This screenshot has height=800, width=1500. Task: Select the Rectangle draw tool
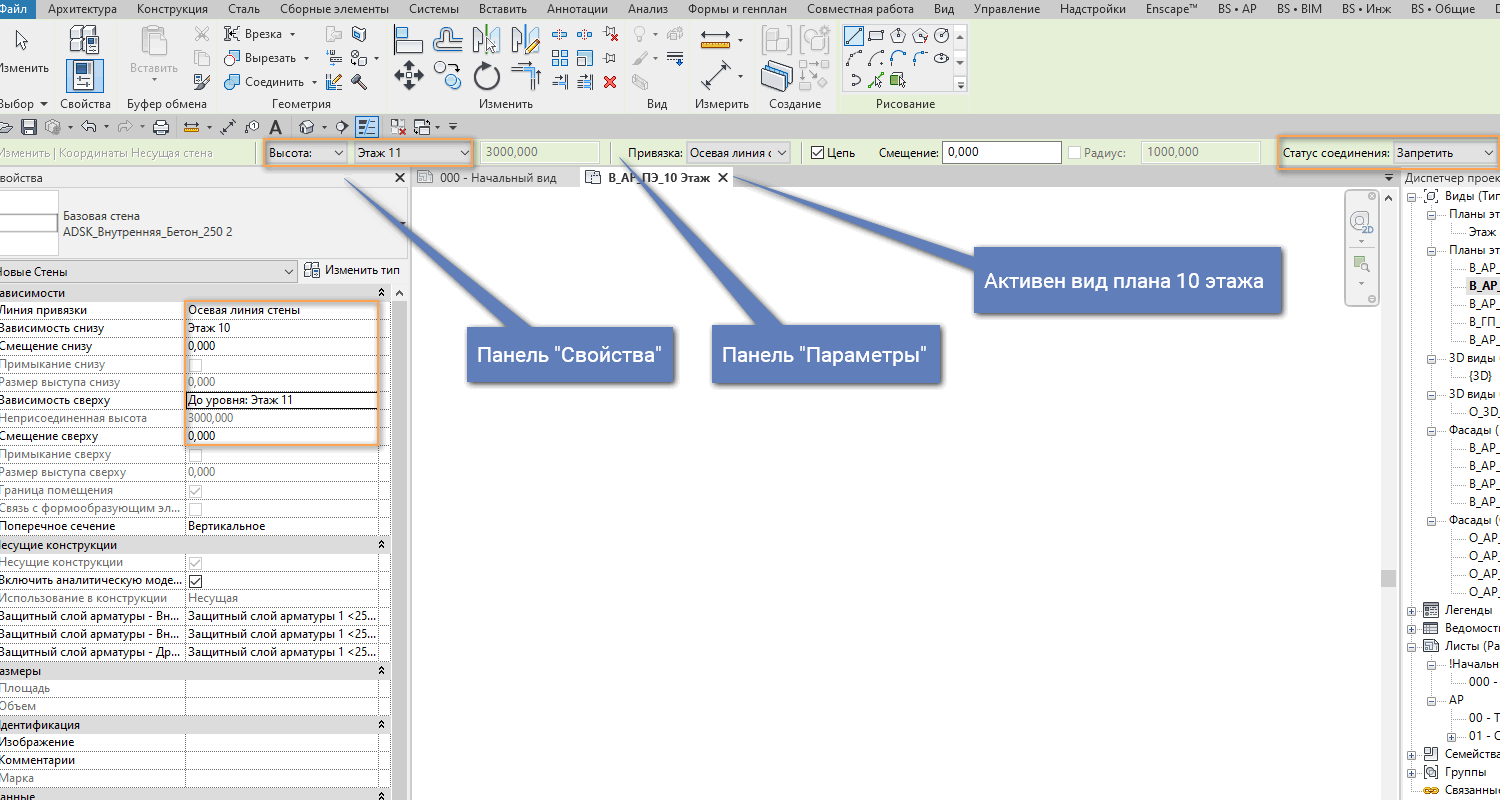click(x=876, y=36)
